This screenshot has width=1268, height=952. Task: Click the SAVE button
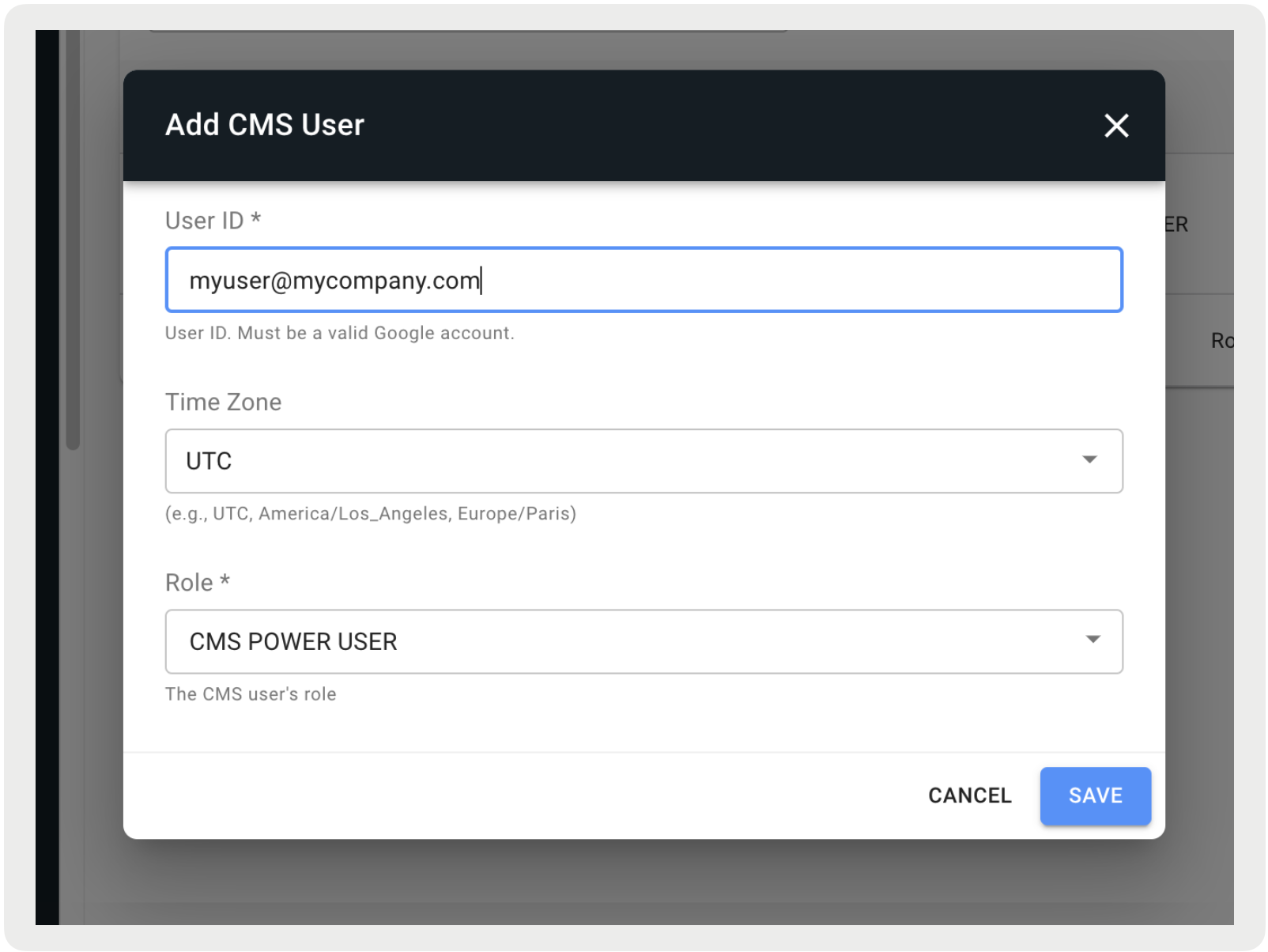[x=1095, y=795]
